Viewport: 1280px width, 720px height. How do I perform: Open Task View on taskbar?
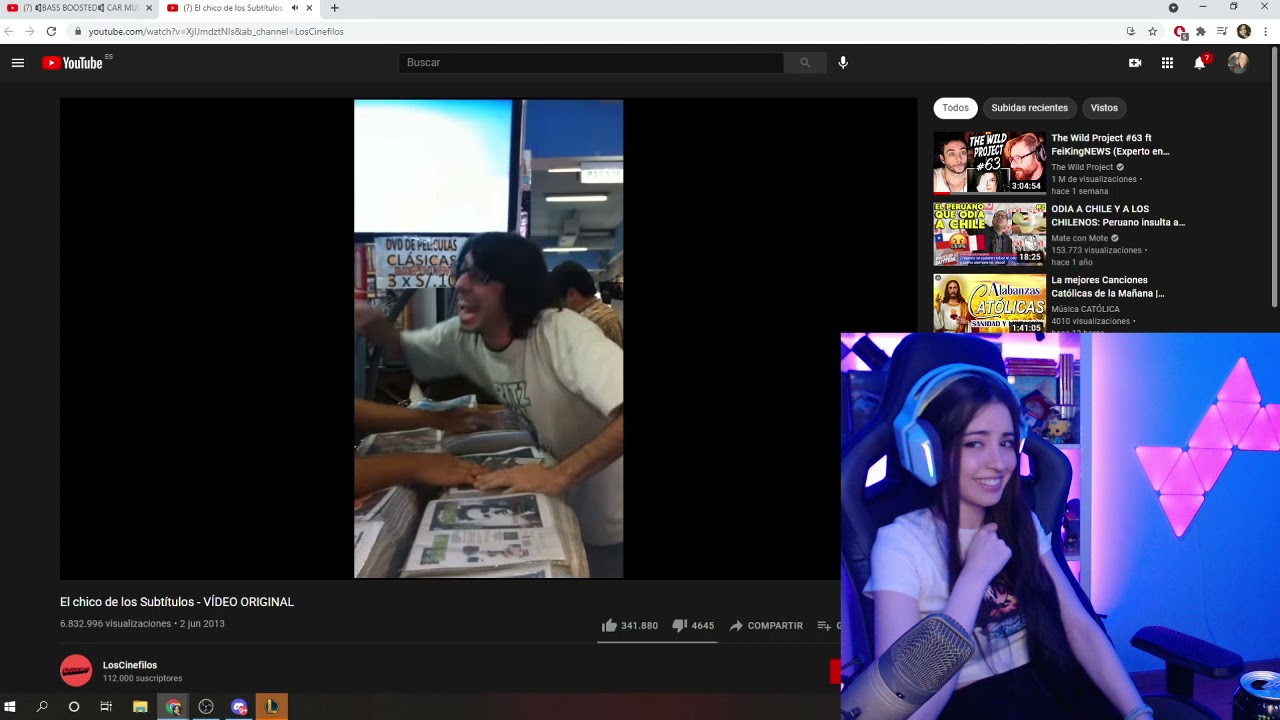pyautogui.click(x=106, y=707)
